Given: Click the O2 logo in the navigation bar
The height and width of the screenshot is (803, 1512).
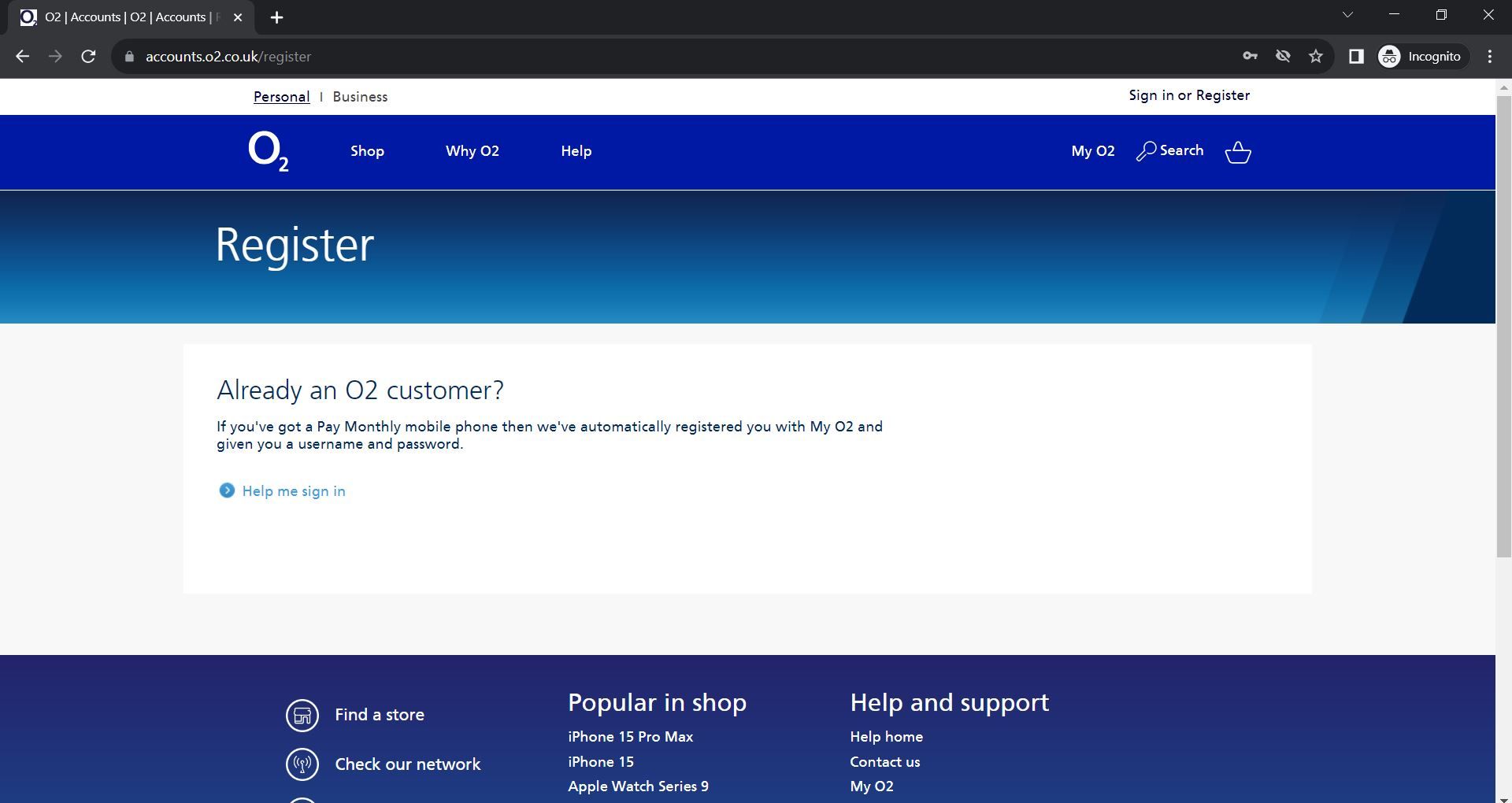Looking at the screenshot, I should pyautogui.click(x=269, y=153).
